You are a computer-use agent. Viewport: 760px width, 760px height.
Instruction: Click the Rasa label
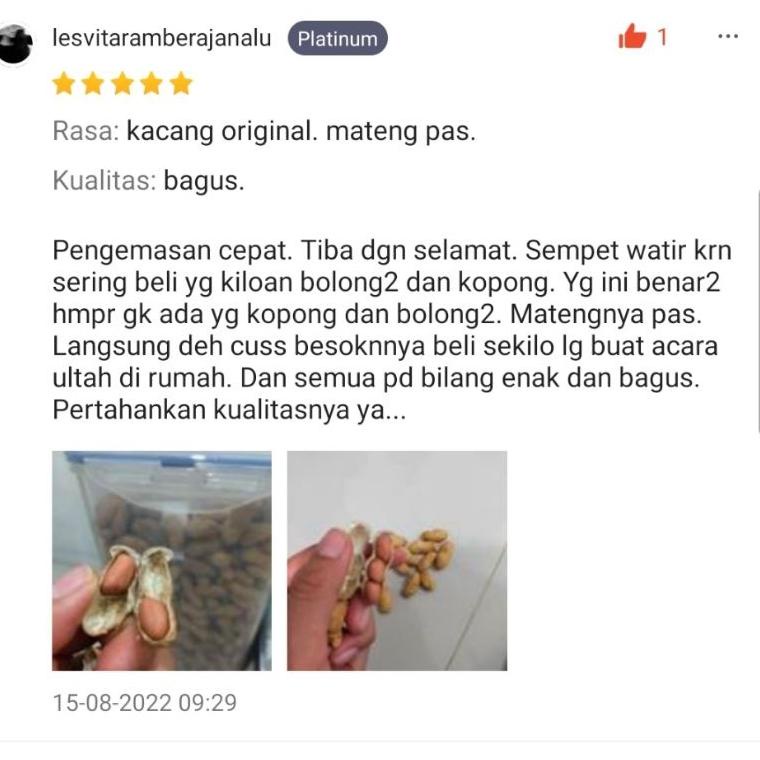86,131
